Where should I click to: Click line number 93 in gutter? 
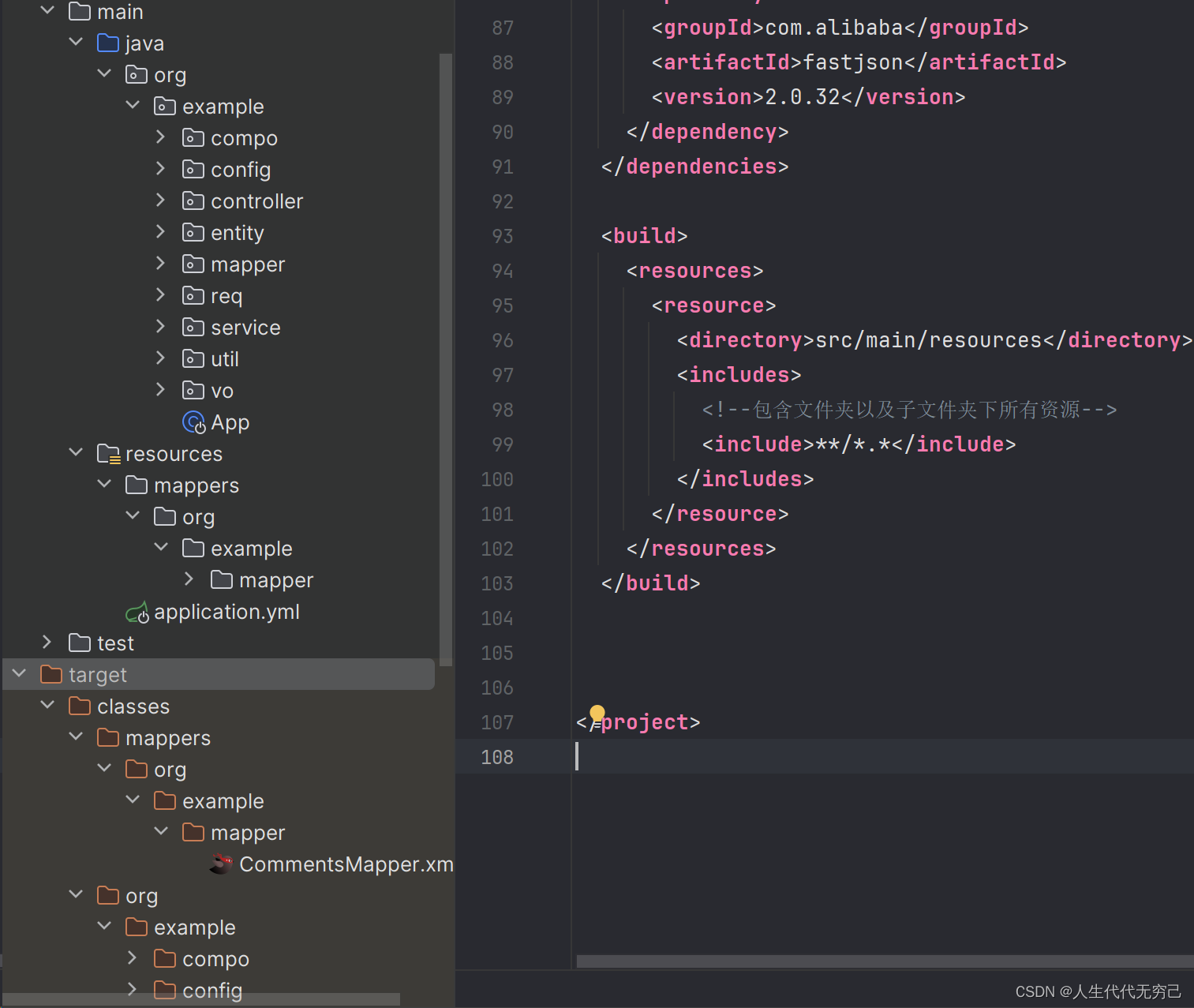coord(503,236)
